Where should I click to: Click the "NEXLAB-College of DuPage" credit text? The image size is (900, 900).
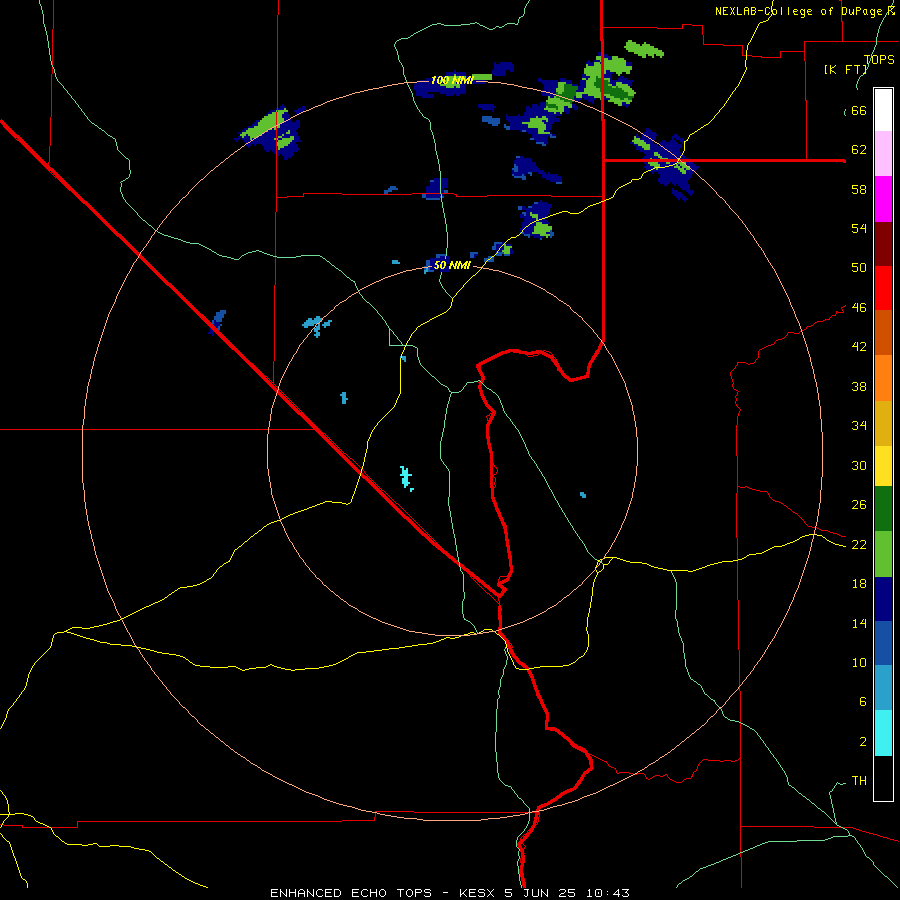798,11
